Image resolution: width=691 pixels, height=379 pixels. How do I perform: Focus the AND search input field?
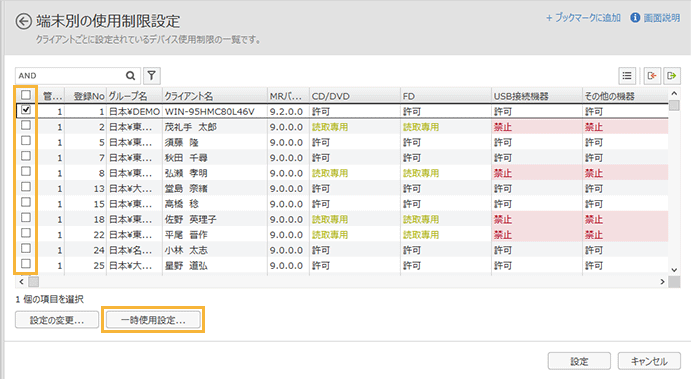point(71,76)
